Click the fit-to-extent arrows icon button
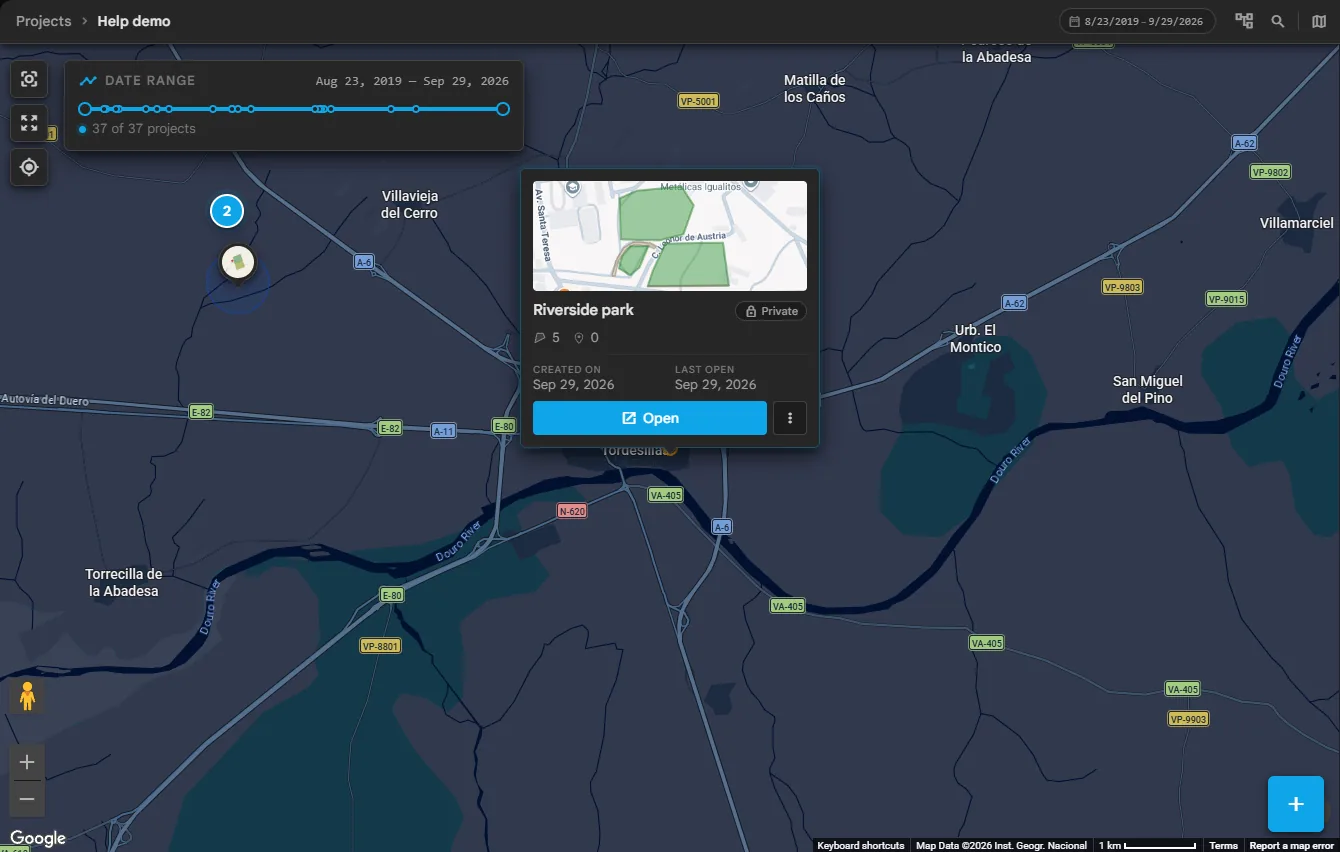 (x=29, y=123)
